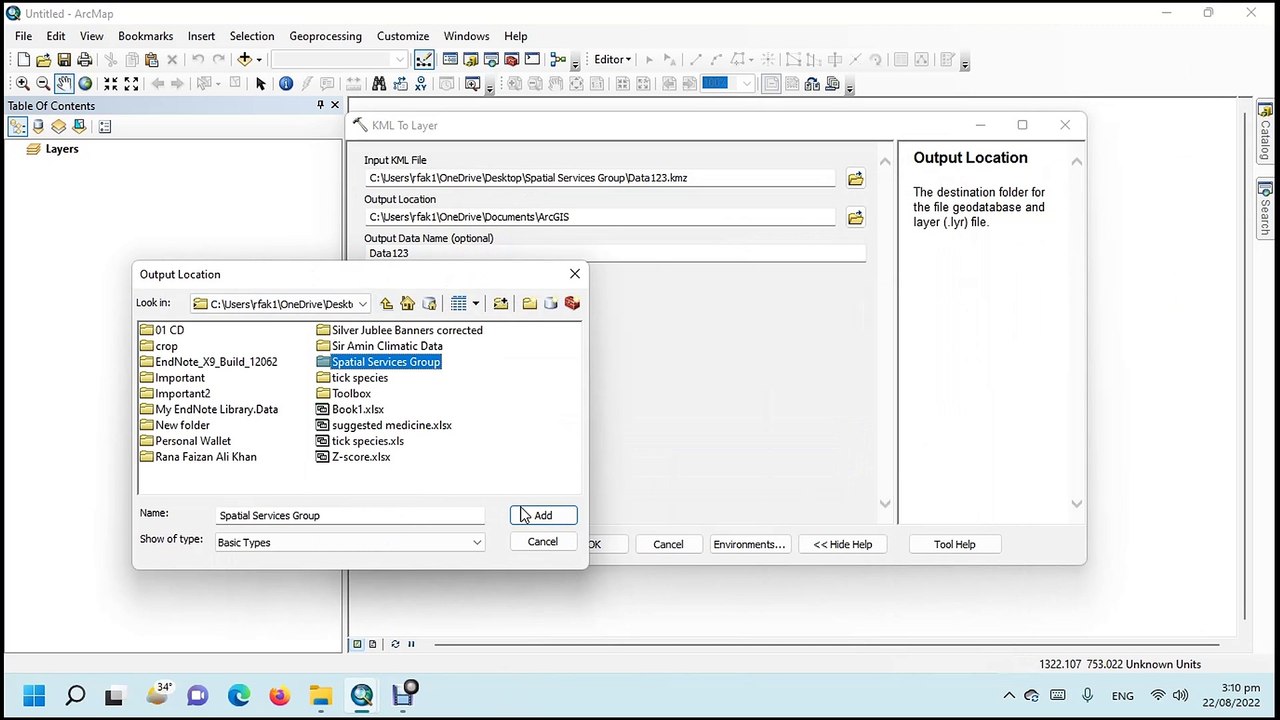
Task: Switch TOC to List By Source
Action: 39,127
